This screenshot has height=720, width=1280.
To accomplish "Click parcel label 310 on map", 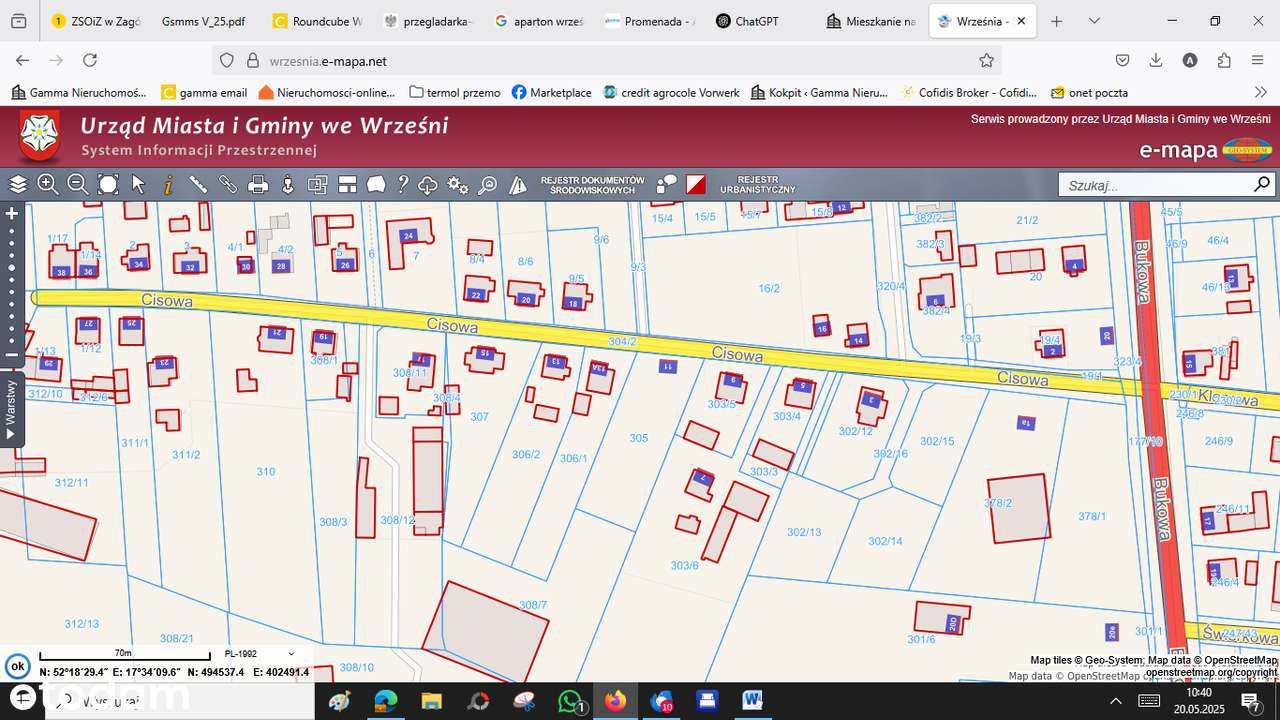I will pos(265,472).
